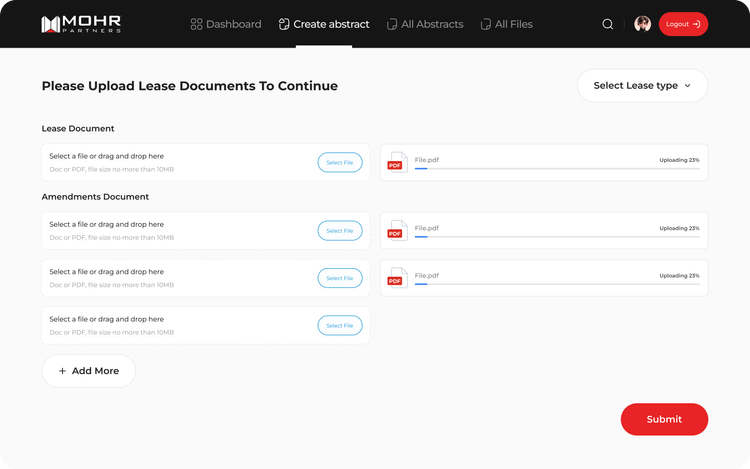
Task: Expand the Select Lease type dropdown
Action: 642,86
